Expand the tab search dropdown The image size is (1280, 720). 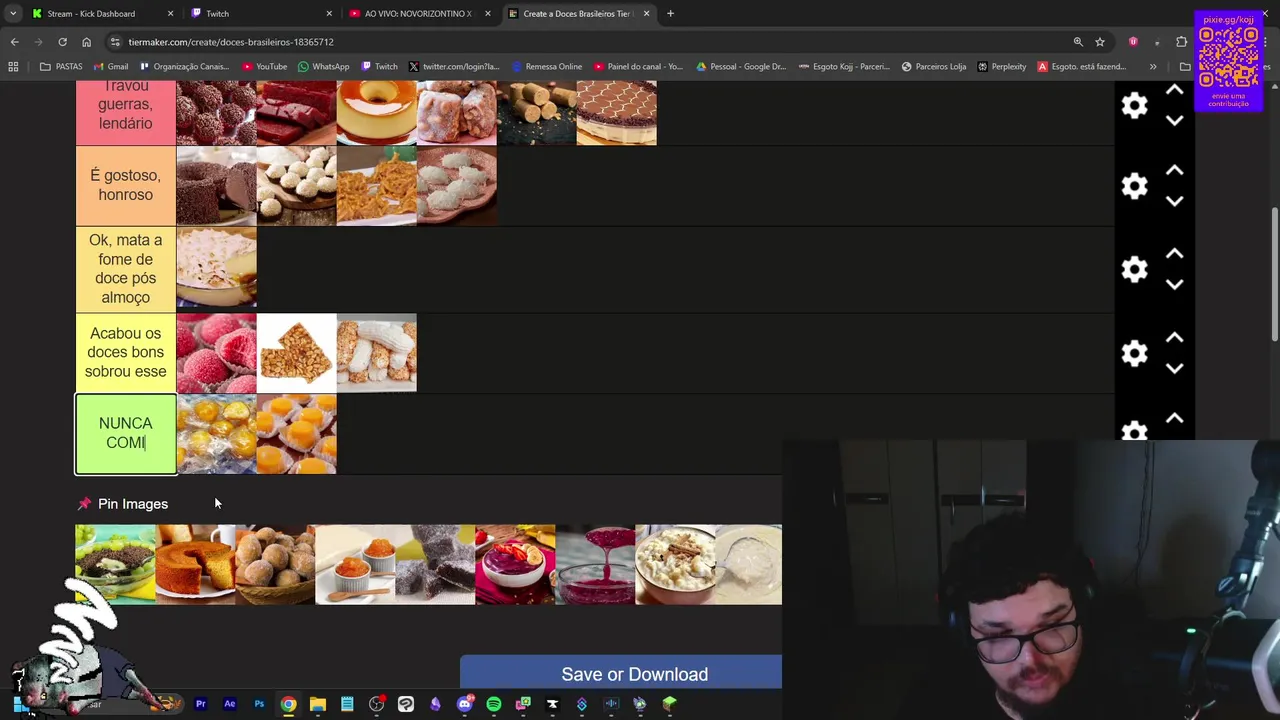[x=12, y=14]
